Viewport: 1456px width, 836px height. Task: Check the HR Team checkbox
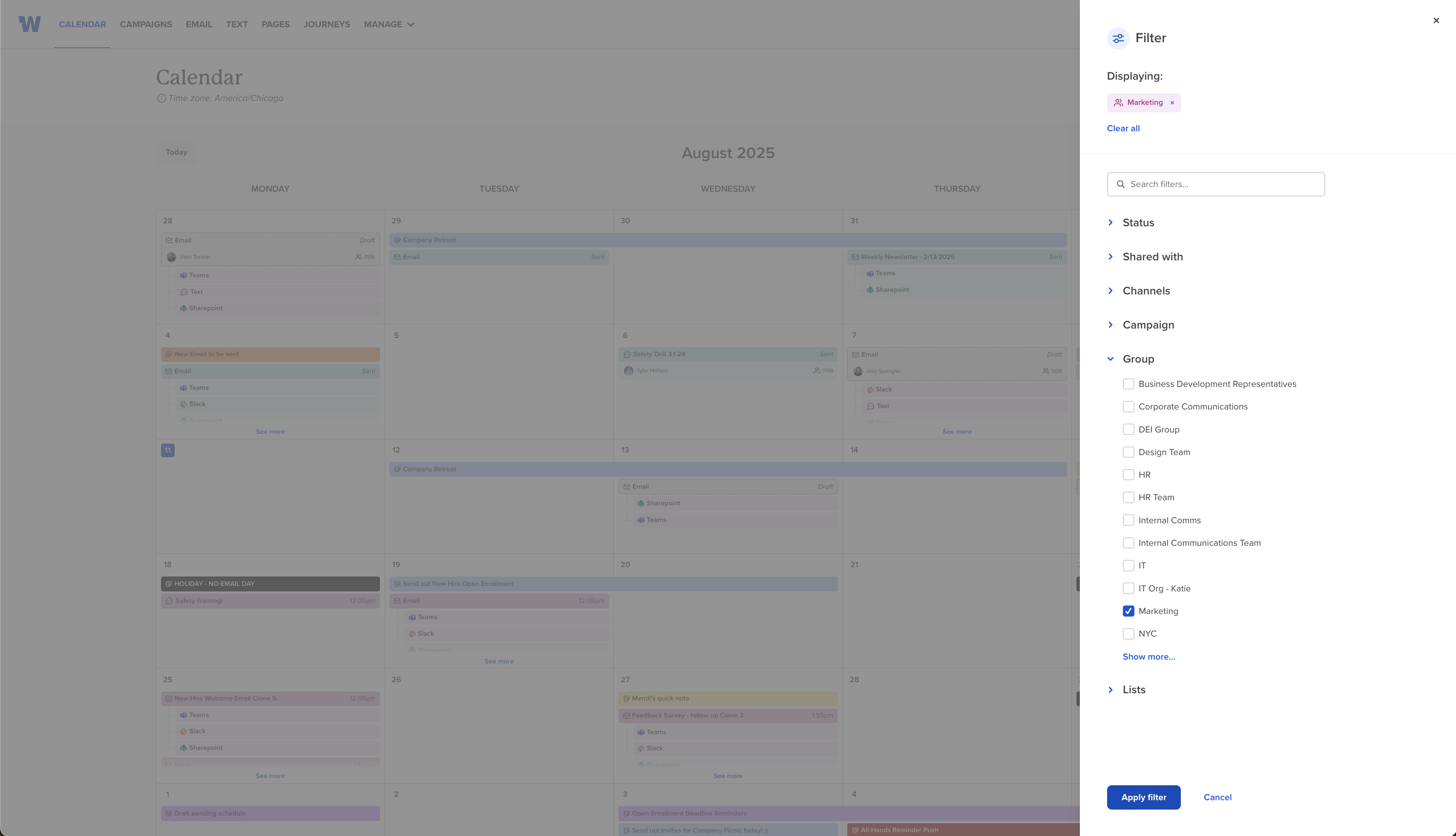point(1128,498)
